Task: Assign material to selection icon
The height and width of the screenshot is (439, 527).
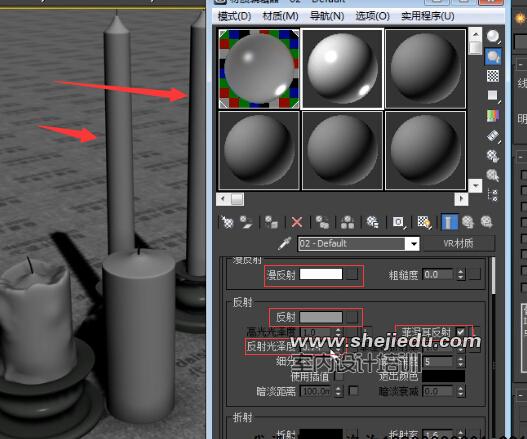Action: (271, 223)
